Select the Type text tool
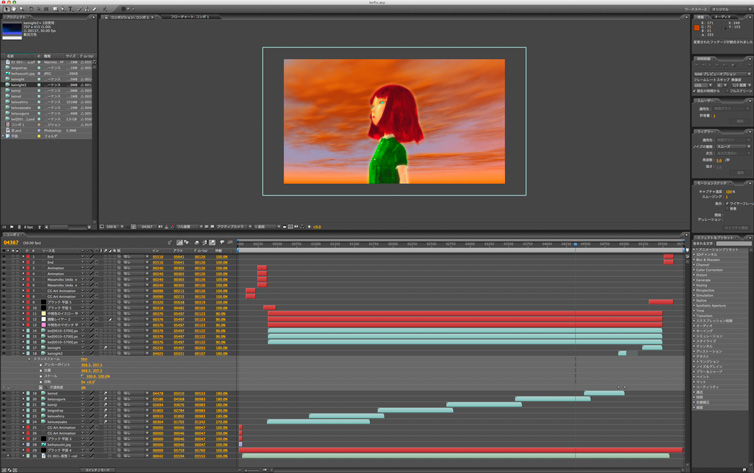 [71, 9]
